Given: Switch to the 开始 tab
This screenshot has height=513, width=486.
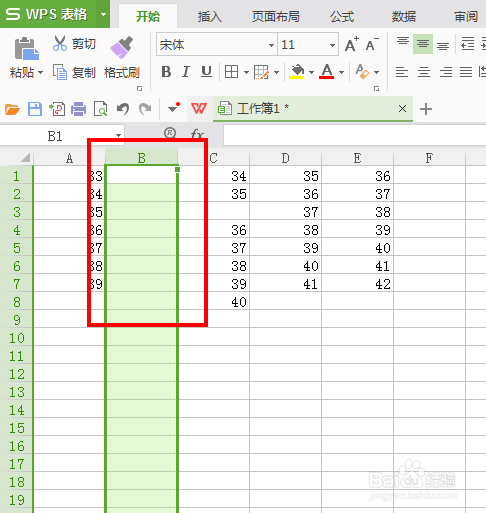Looking at the screenshot, I should click(x=148, y=16).
